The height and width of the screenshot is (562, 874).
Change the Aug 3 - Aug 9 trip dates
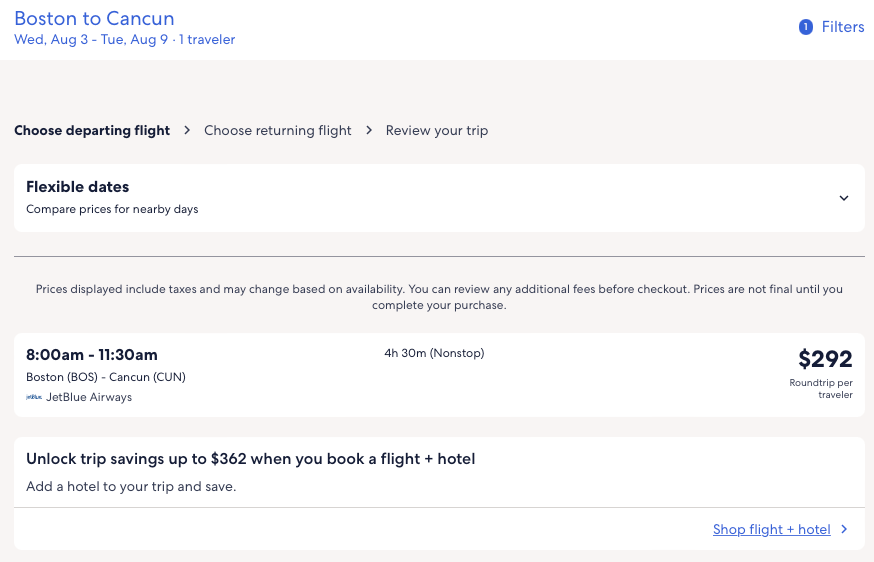coord(91,40)
